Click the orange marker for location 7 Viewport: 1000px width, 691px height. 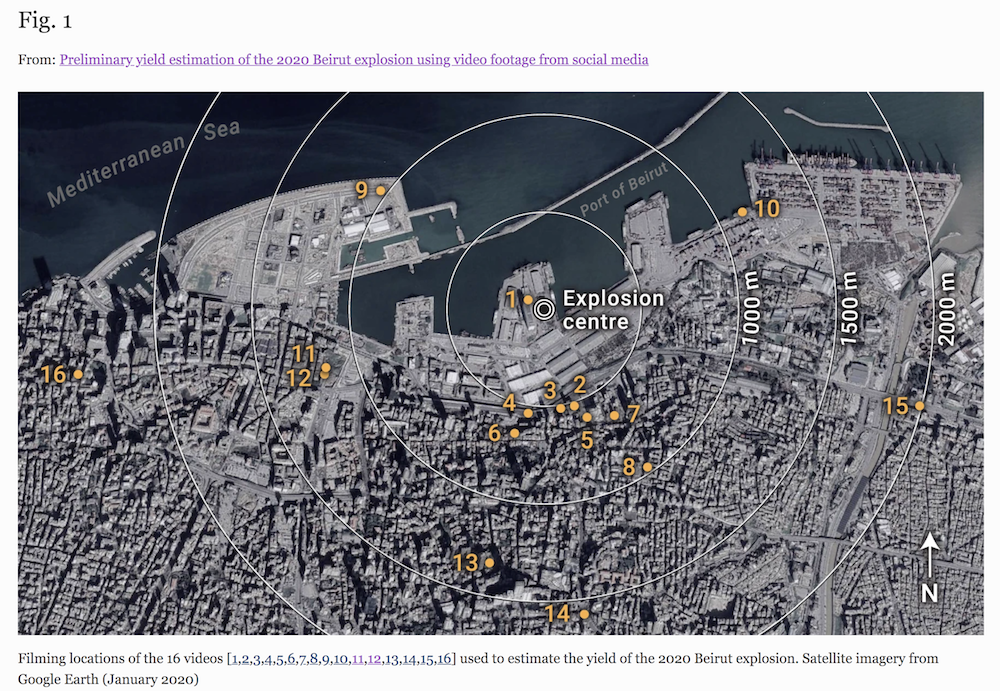tap(614, 414)
